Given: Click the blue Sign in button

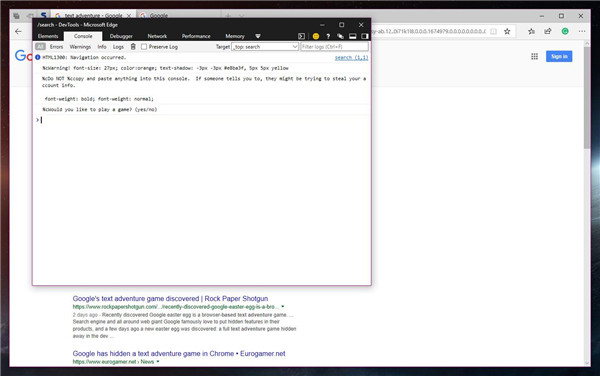Looking at the screenshot, I should [559, 56].
